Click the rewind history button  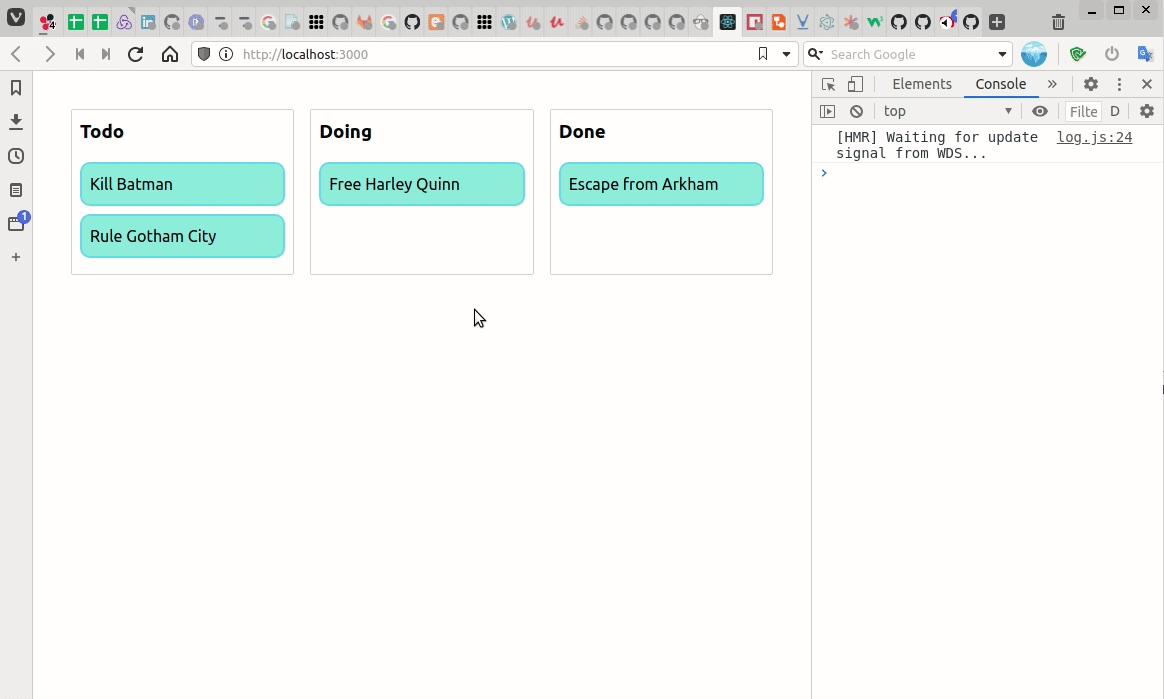(79, 54)
